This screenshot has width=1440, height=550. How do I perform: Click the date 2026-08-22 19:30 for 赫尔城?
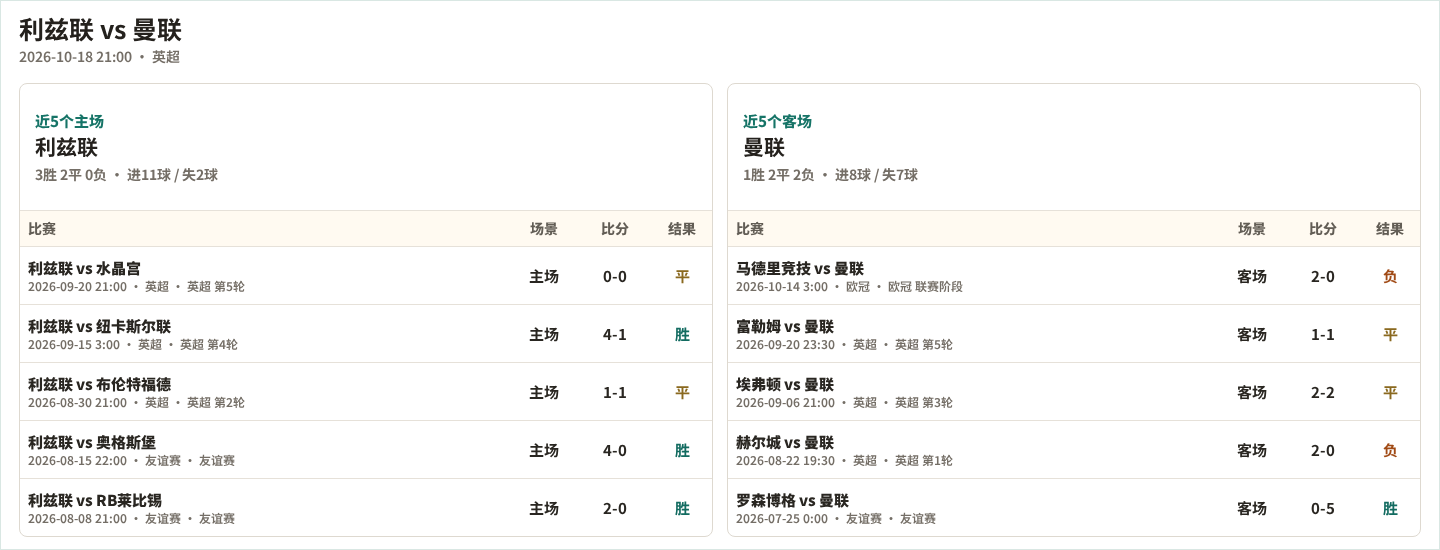[x=785, y=461]
